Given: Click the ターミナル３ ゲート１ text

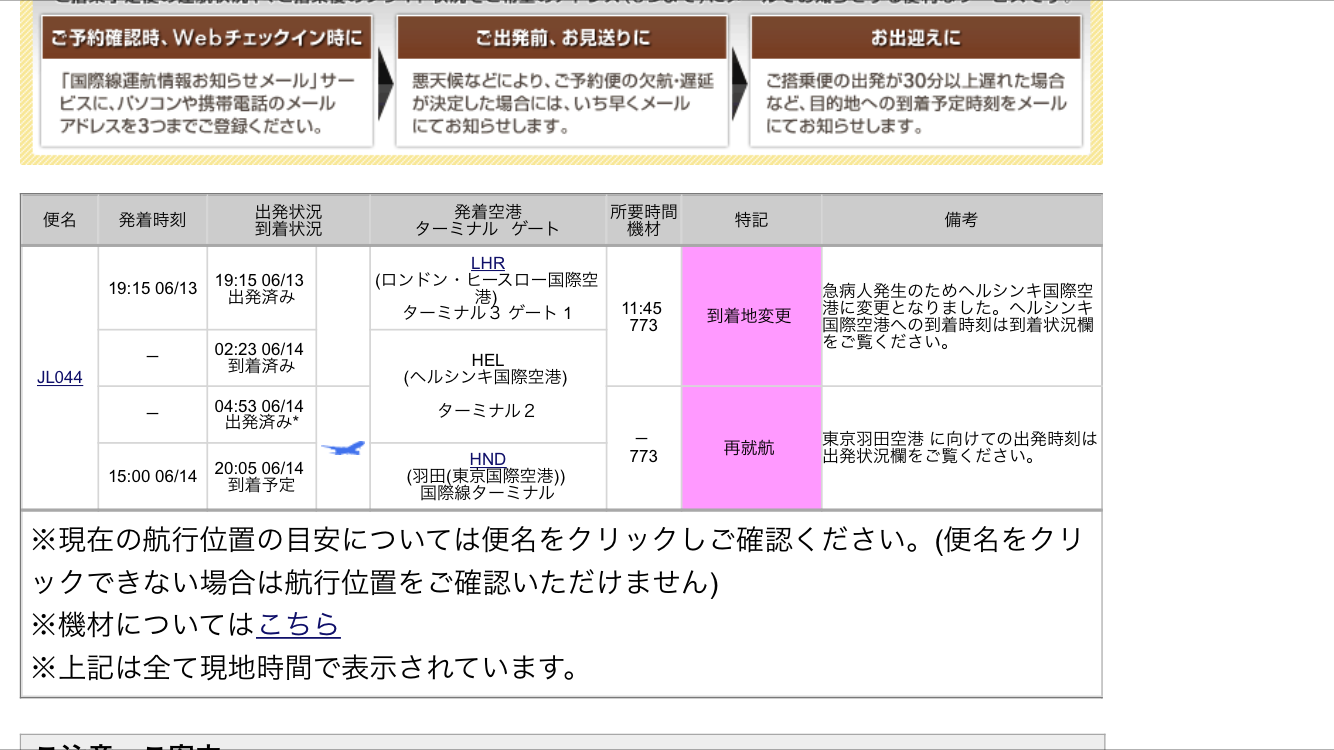Looking at the screenshot, I should pos(488,313).
